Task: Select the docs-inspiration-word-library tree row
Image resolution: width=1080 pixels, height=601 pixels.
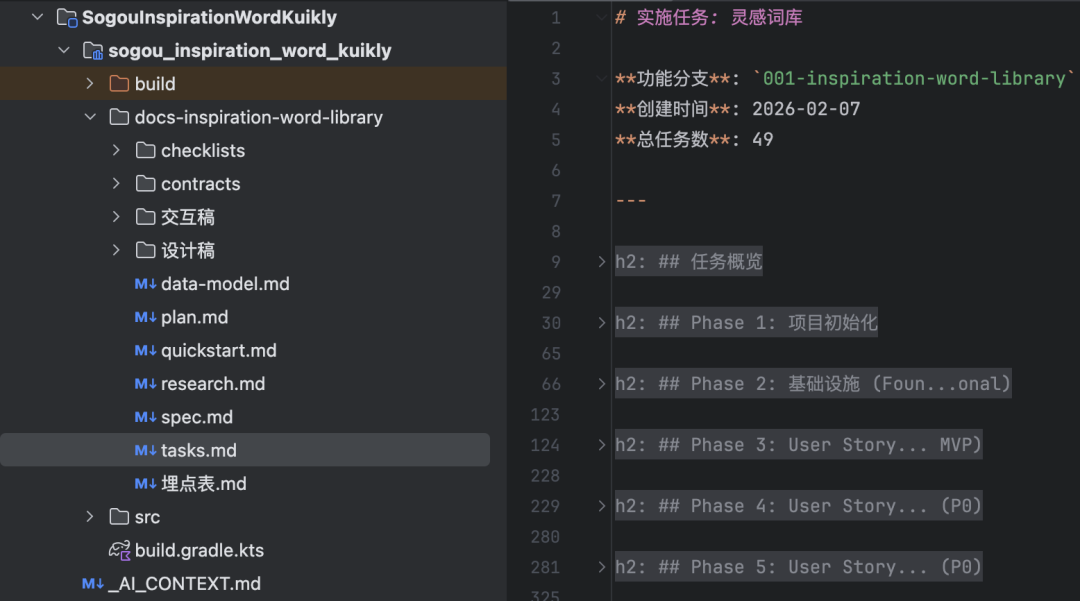Action: click(253, 117)
